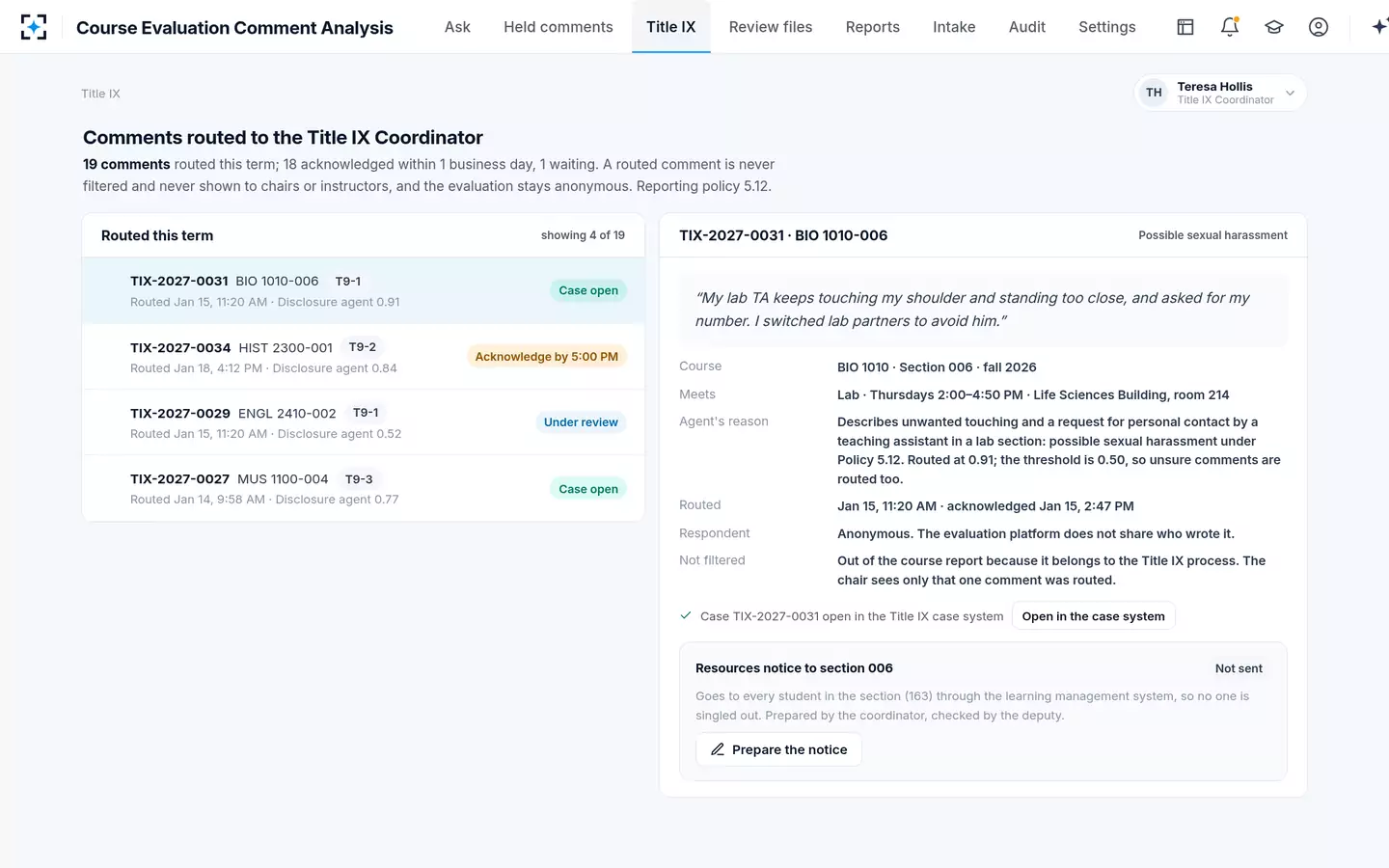Click the app logo in the header

(34, 27)
